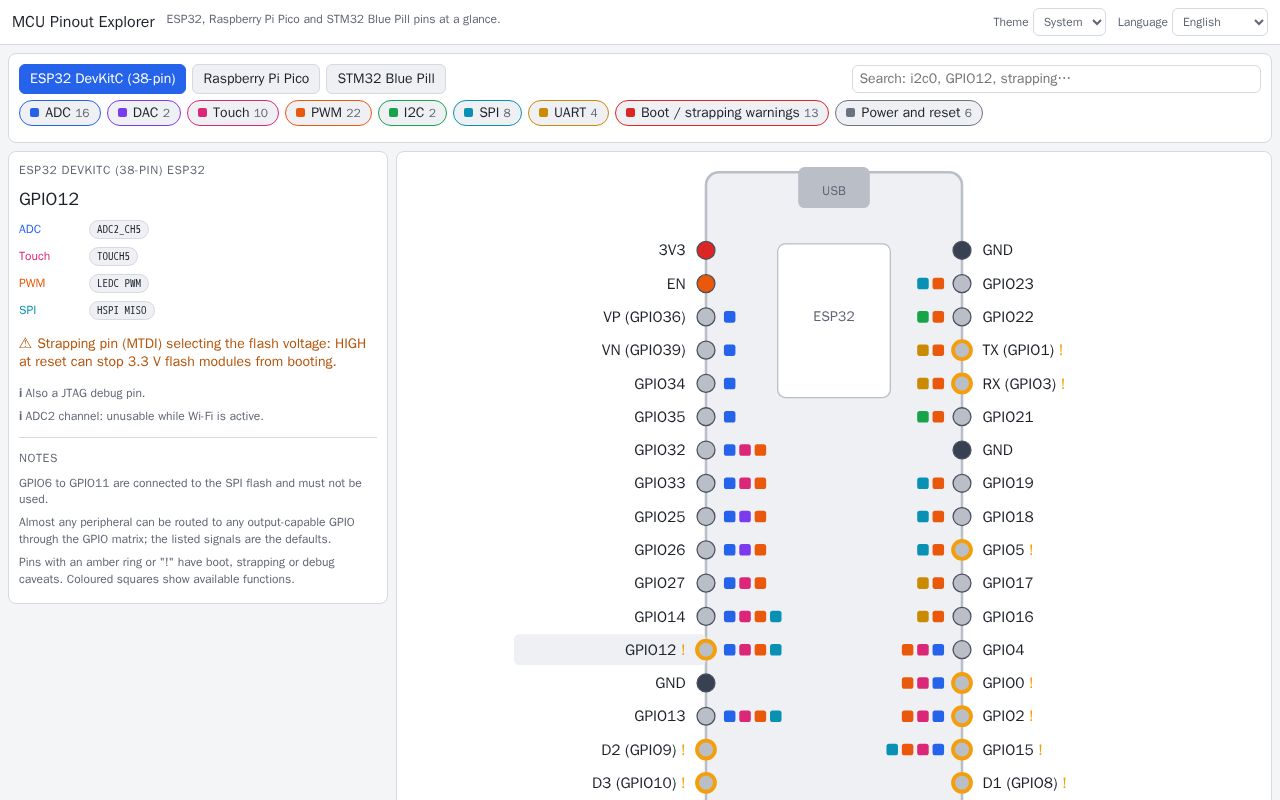The image size is (1280, 800).
Task: Toggle the PWM filter chip
Action: tap(328, 113)
